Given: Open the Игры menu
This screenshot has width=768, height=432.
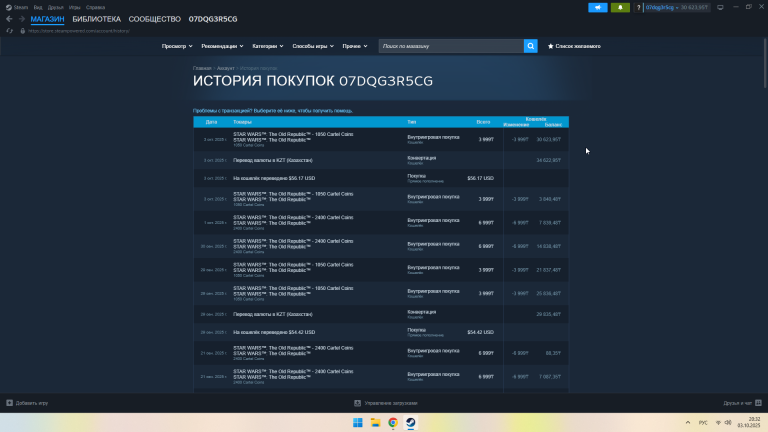Looking at the screenshot, I should [x=74, y=7].
